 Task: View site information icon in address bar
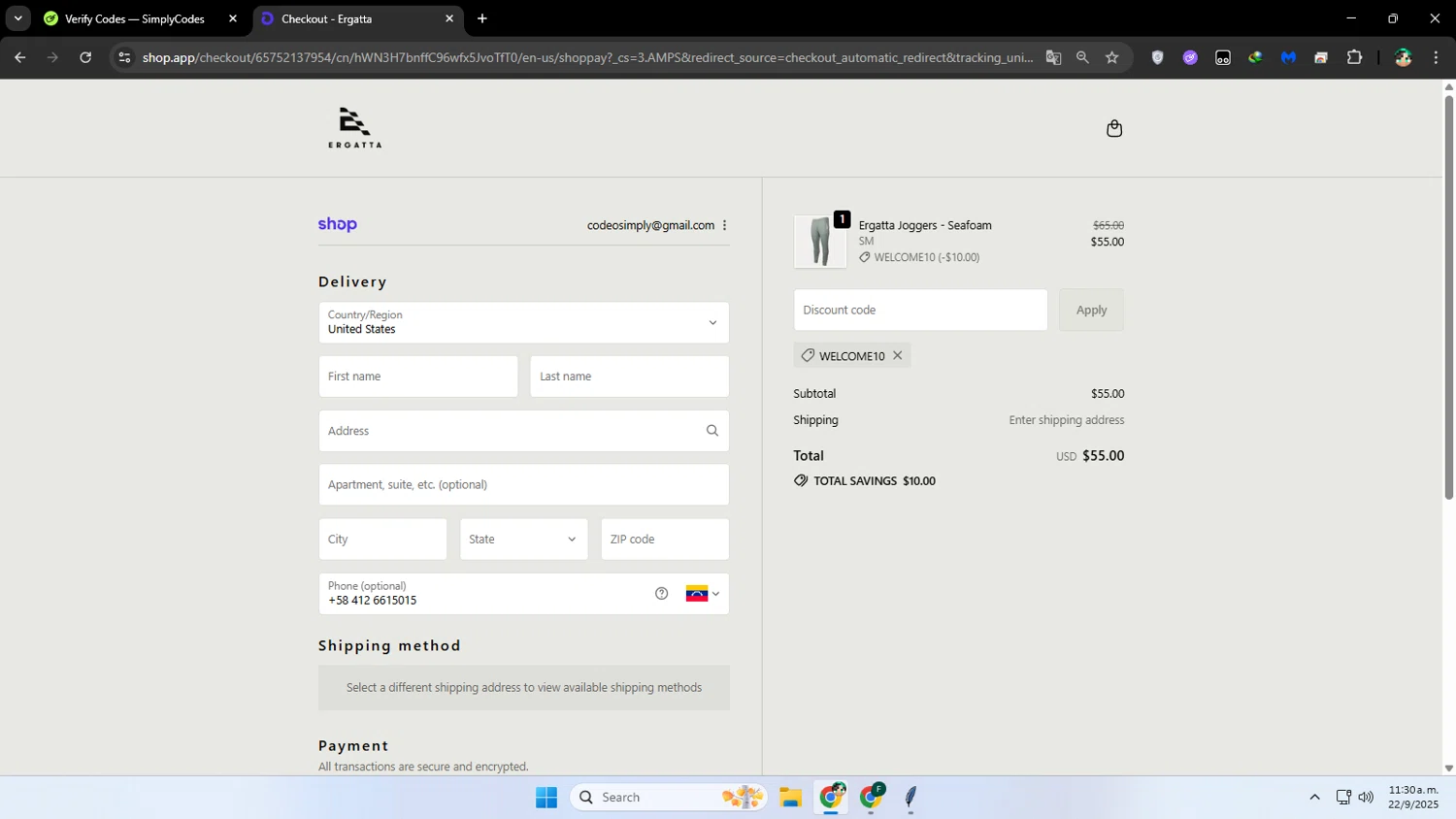(x=124, y=57)
